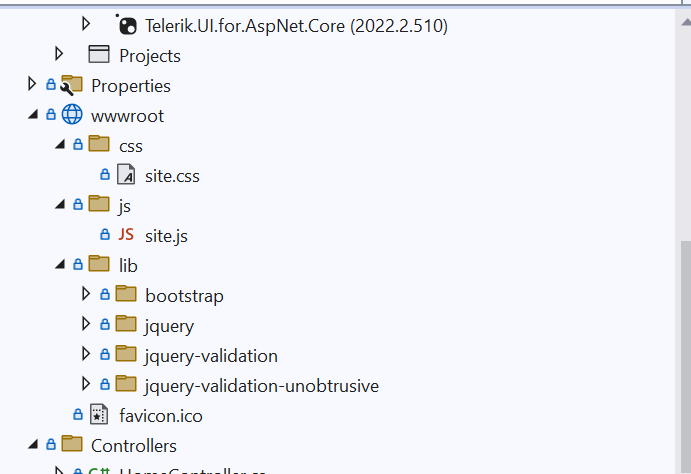Screen dimensions: 691x474
Task: Click the bootstrap folder icon
Action: coord(126,295)
